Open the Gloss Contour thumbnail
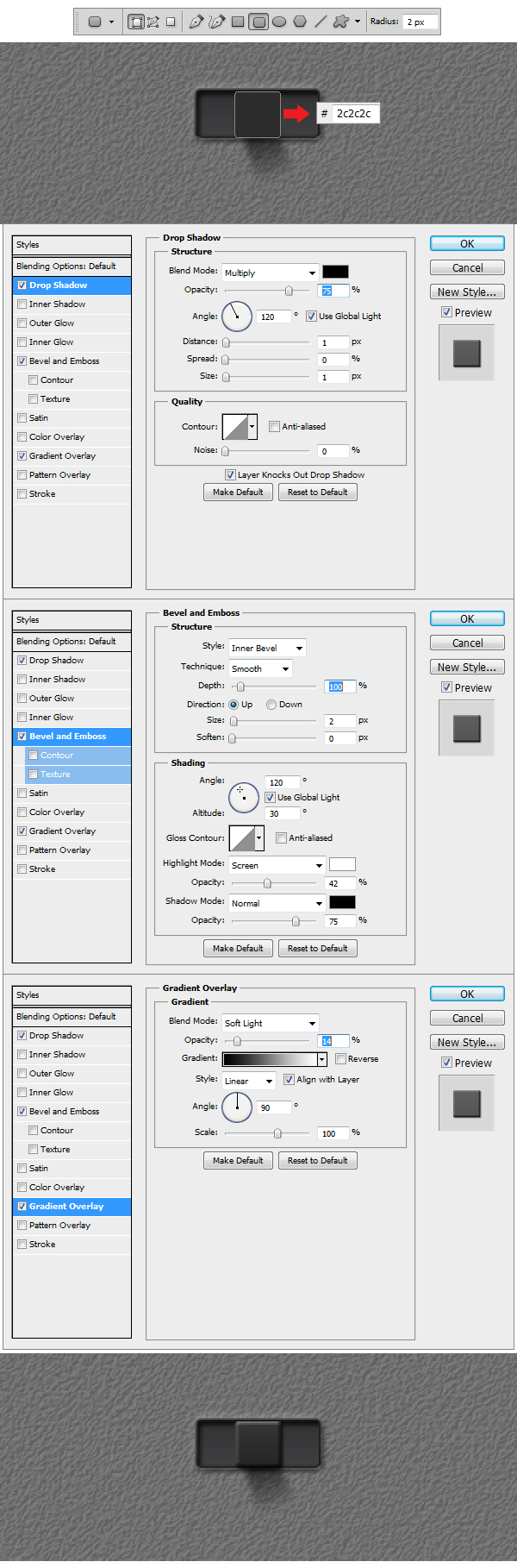Viewport: 517px width, 1568px height. pyautogui.click(x=242, y=837)
